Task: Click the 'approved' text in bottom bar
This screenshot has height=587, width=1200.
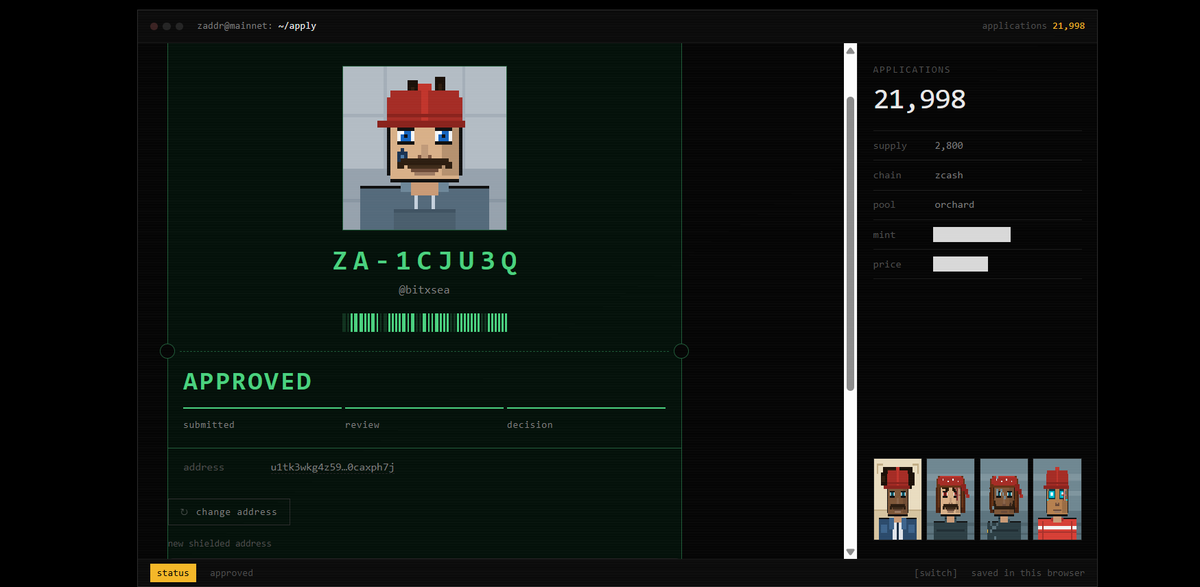Action: pos(232,573)
